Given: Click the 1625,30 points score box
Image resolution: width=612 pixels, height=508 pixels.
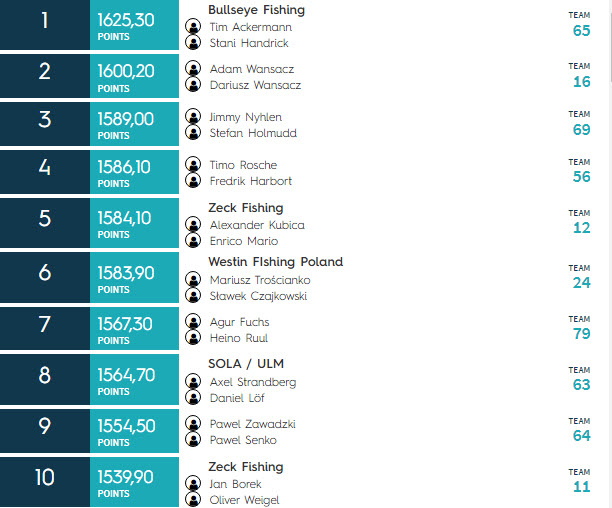Looking at the screenshot, I should tap(134, 25).
